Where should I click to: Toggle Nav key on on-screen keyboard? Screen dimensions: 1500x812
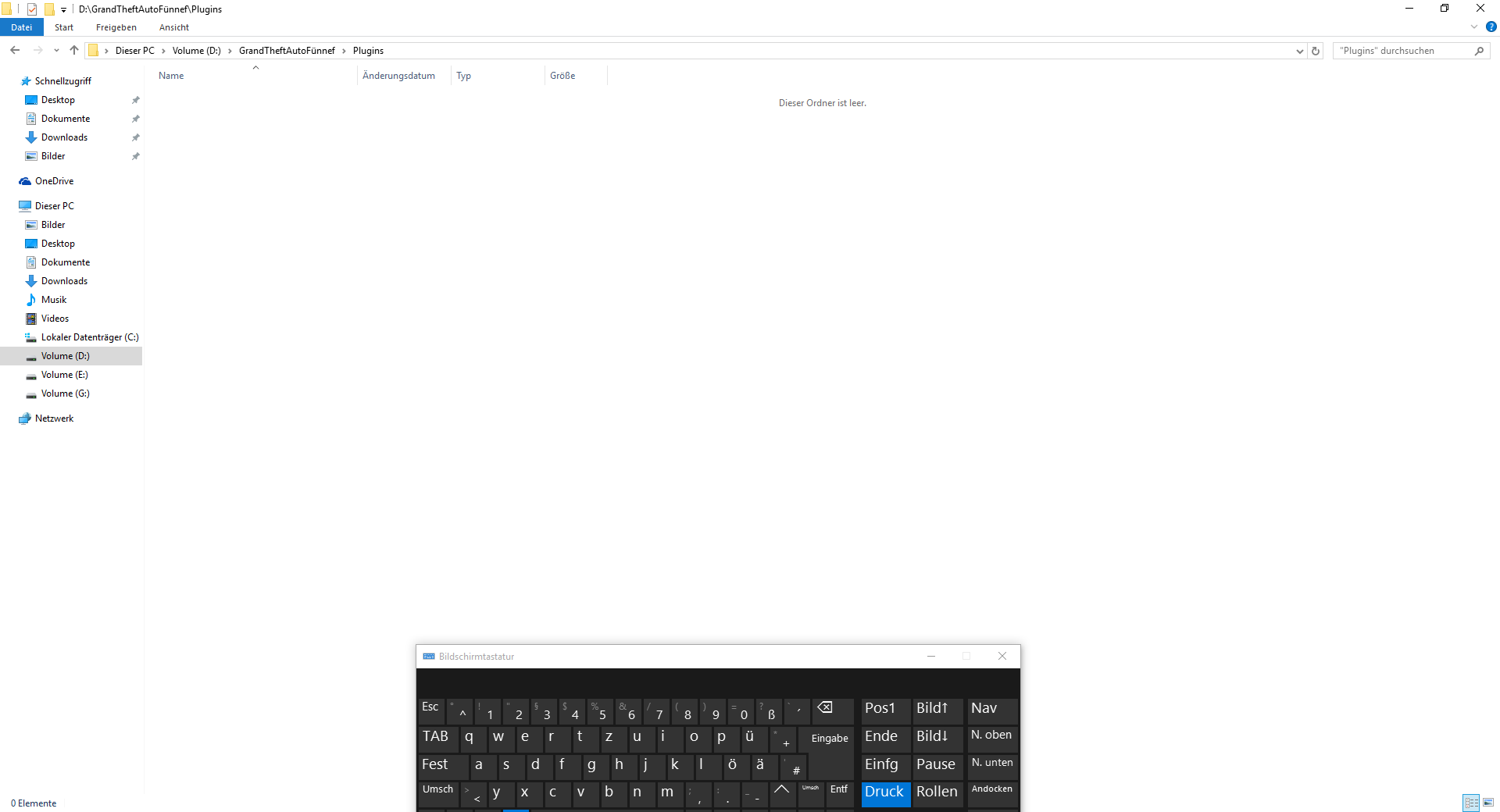click(x=992, y=710)
